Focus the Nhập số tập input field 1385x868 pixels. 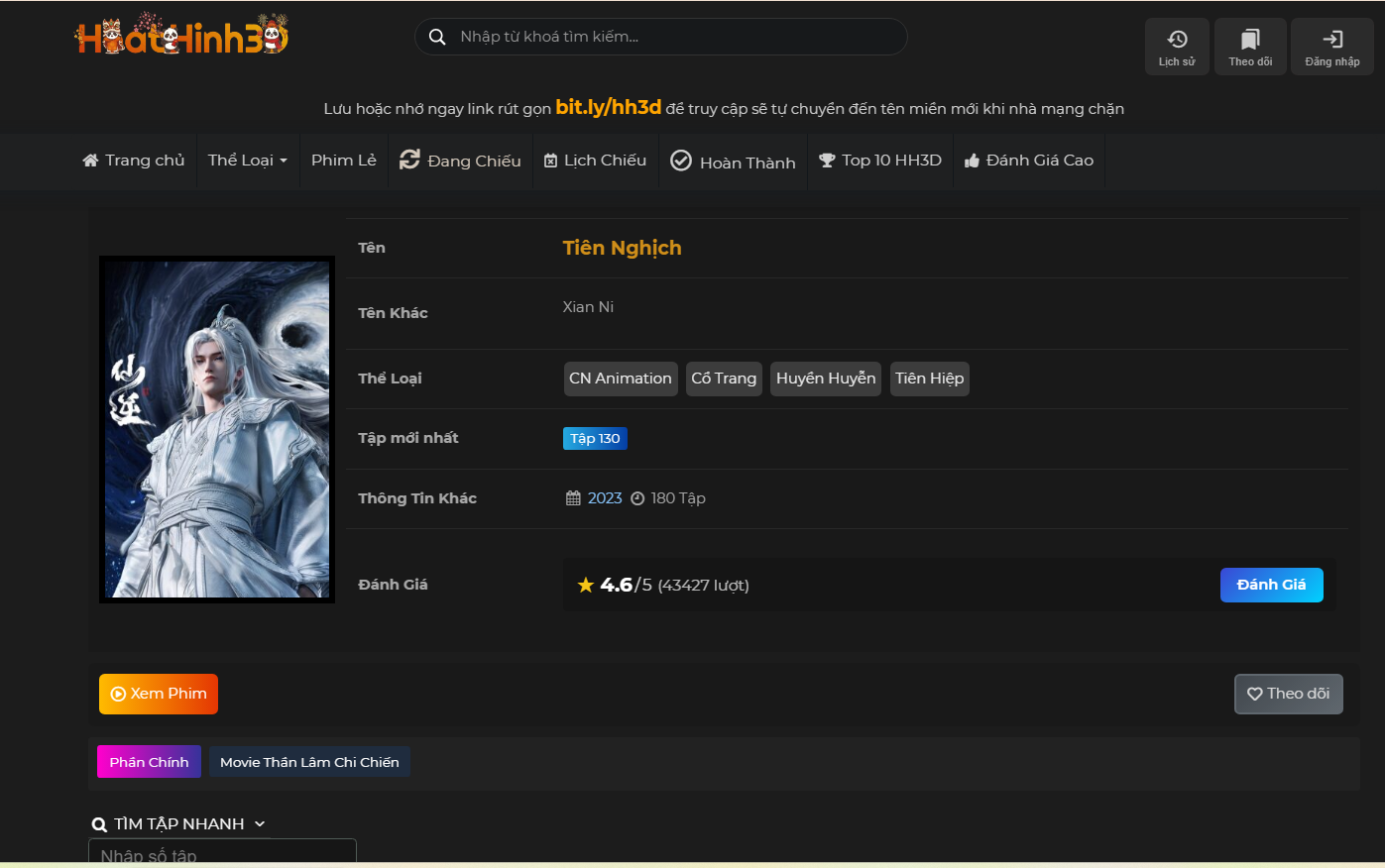point(222,854)
